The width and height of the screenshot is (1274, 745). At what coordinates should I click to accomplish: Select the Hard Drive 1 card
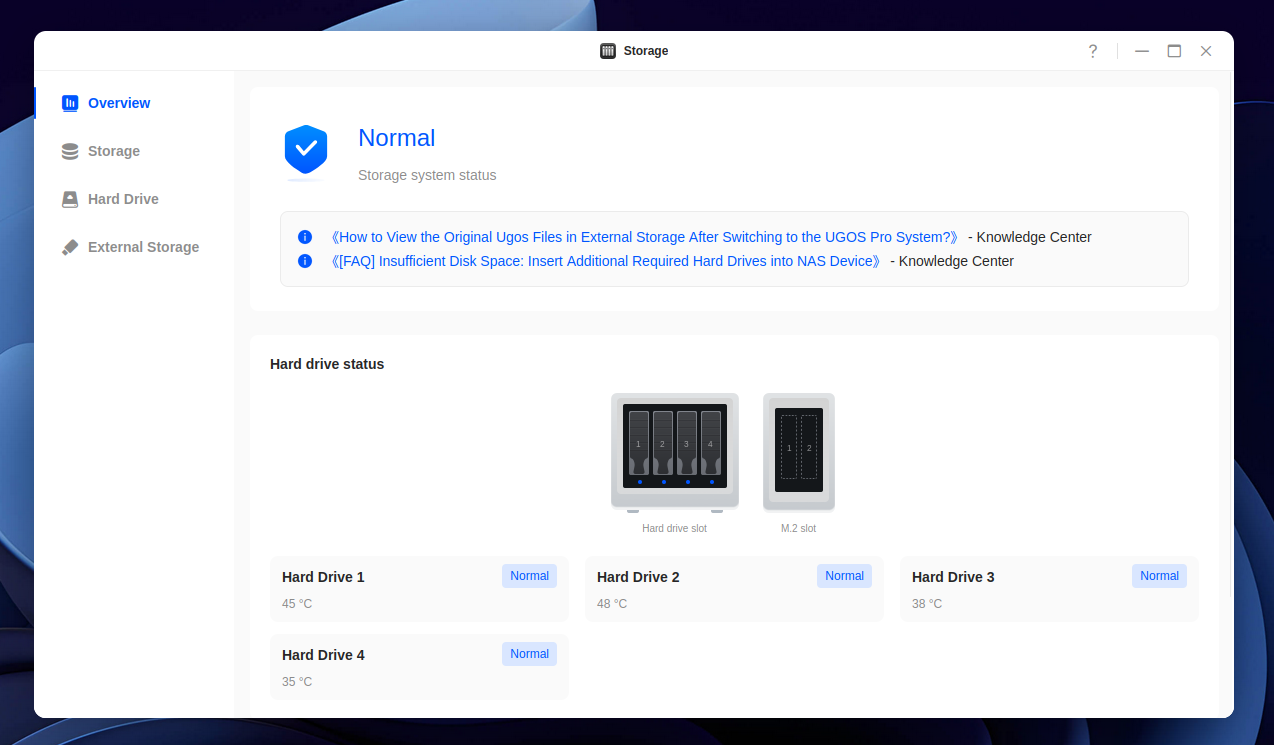[x=419, y=589]
